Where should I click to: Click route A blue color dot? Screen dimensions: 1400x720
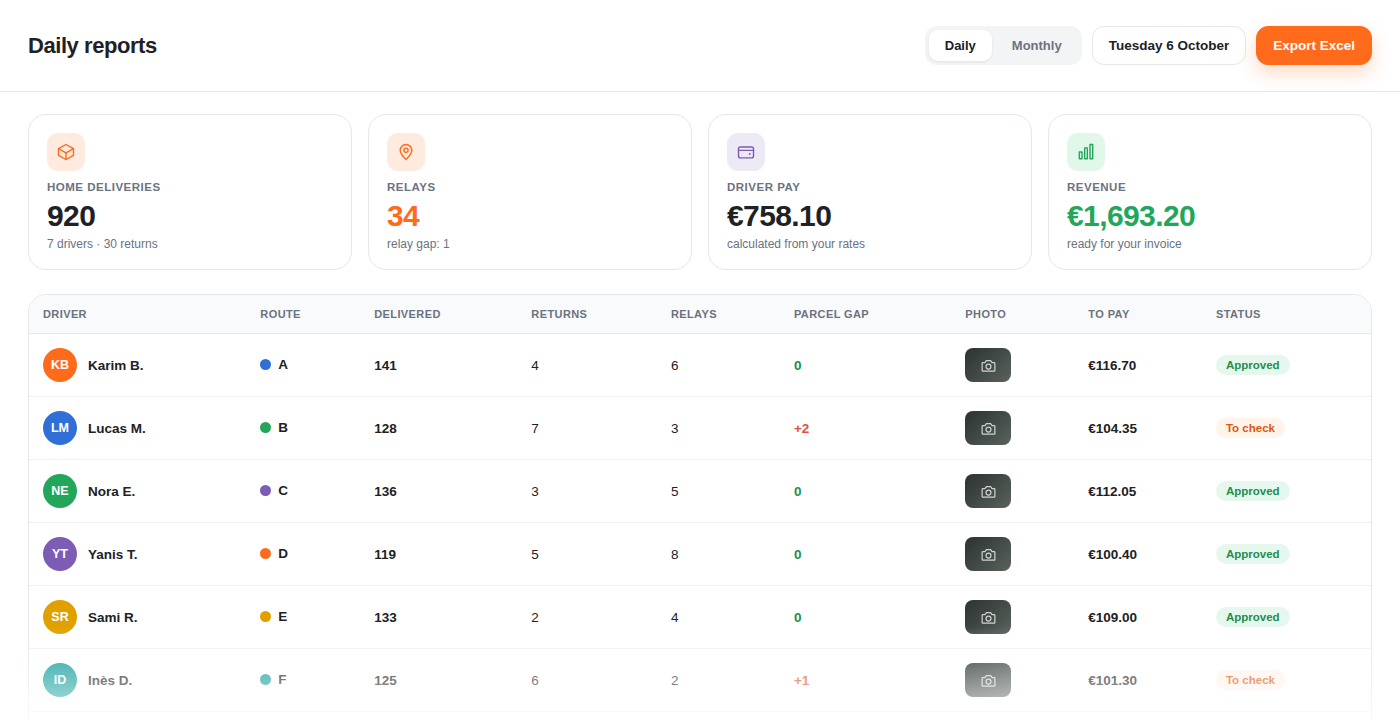coord(266,365)
